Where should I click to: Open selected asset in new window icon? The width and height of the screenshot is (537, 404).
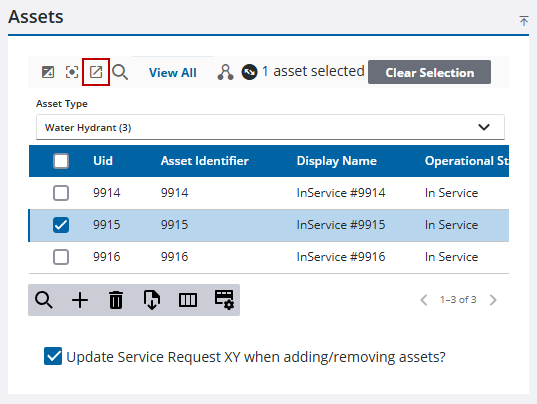pos(96,72)
